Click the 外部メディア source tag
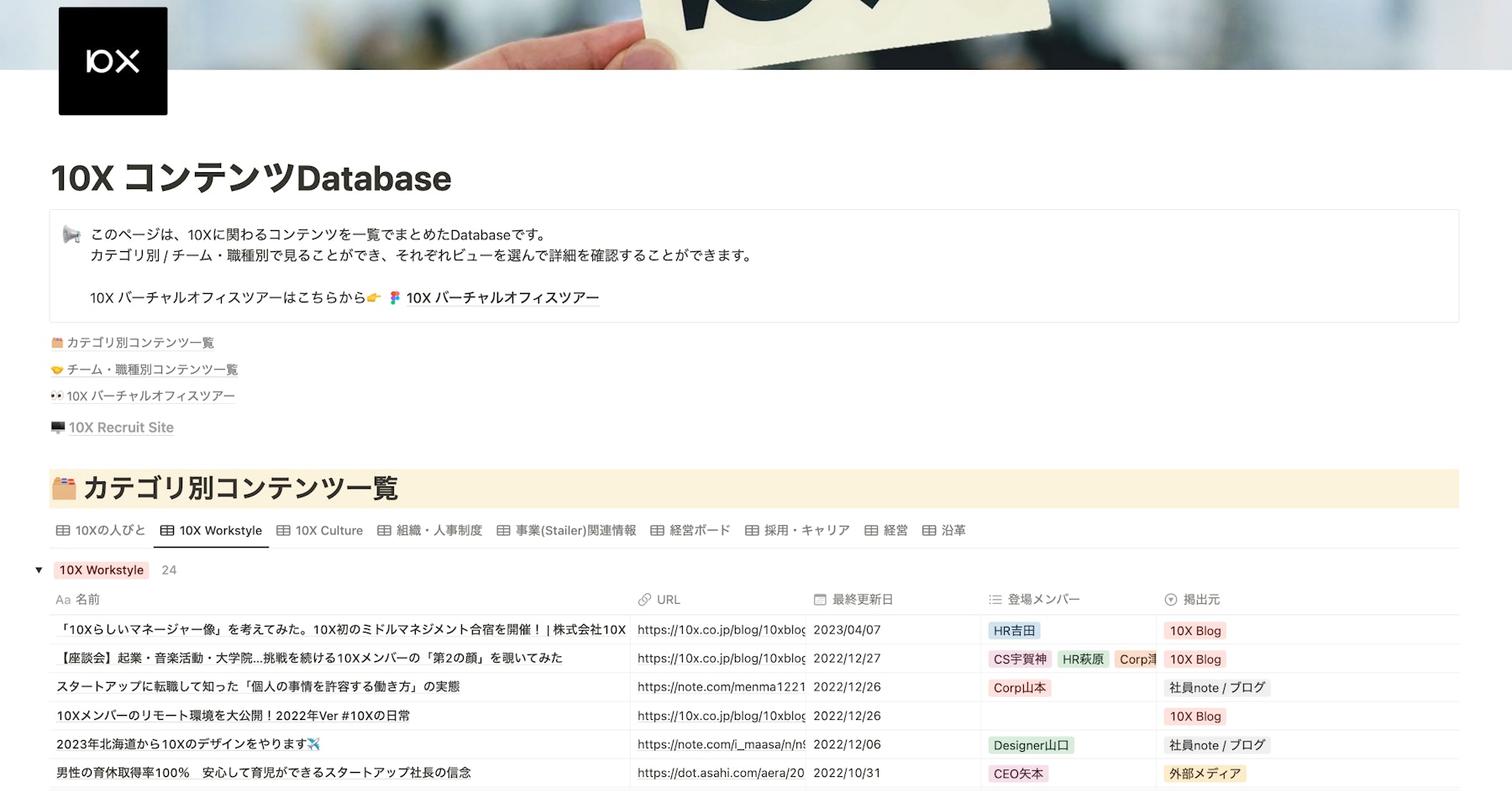Screen dimensions: 1512x798 pos(1205,774)
